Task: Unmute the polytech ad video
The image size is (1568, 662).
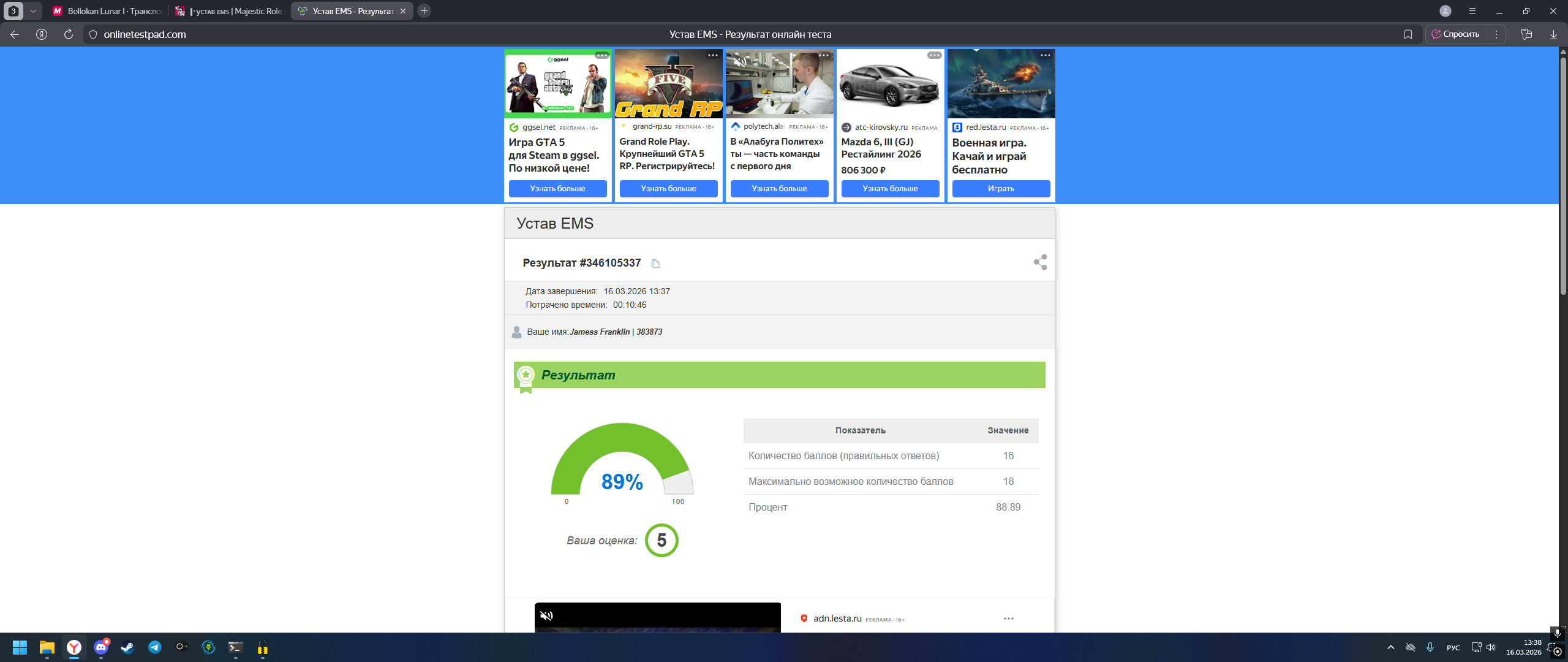Action: pyautogui.click(x=740, y=61)
